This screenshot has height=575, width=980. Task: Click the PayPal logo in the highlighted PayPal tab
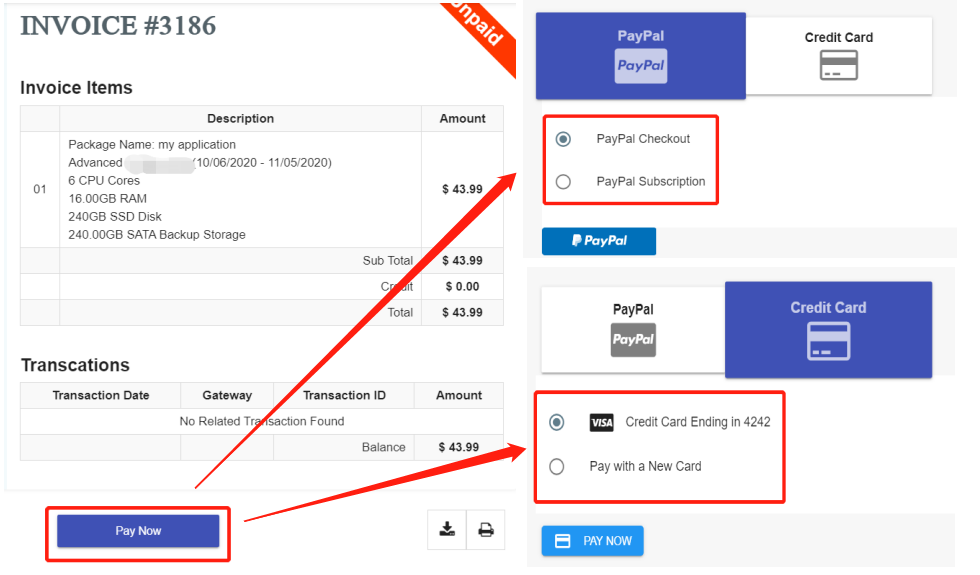point(640,65)
